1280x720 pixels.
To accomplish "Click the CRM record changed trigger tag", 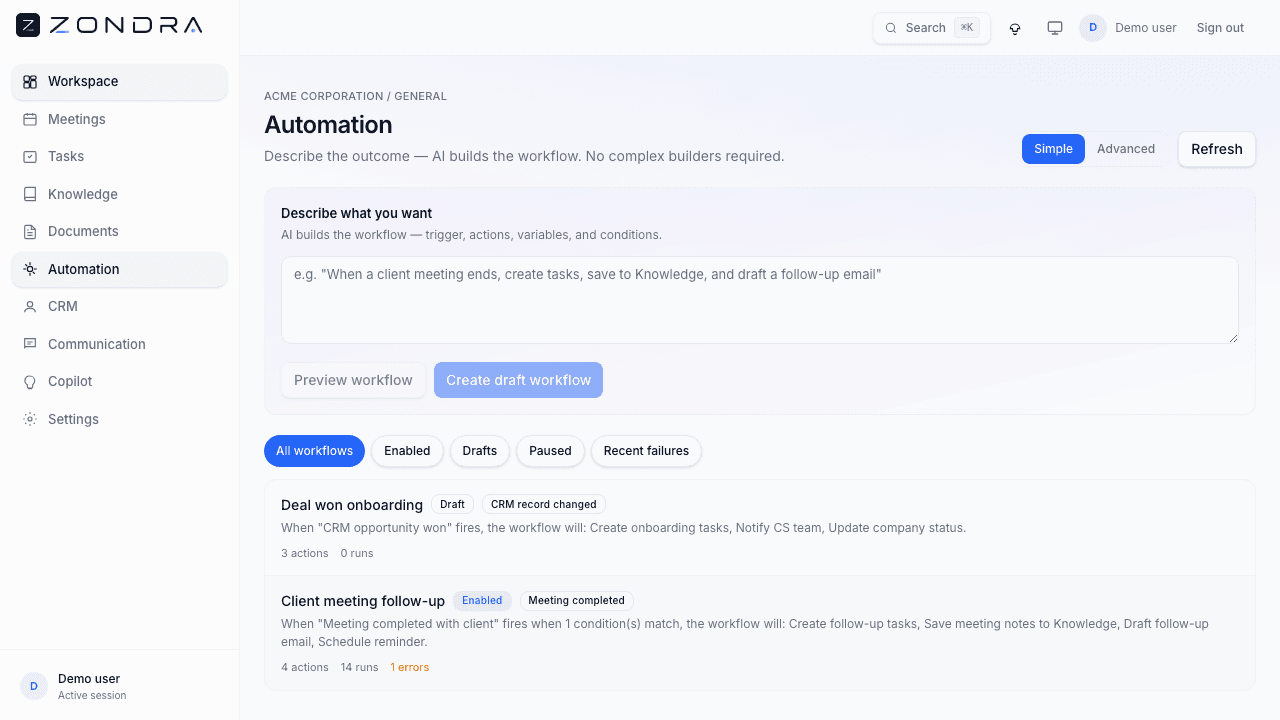I will [544, 505].
